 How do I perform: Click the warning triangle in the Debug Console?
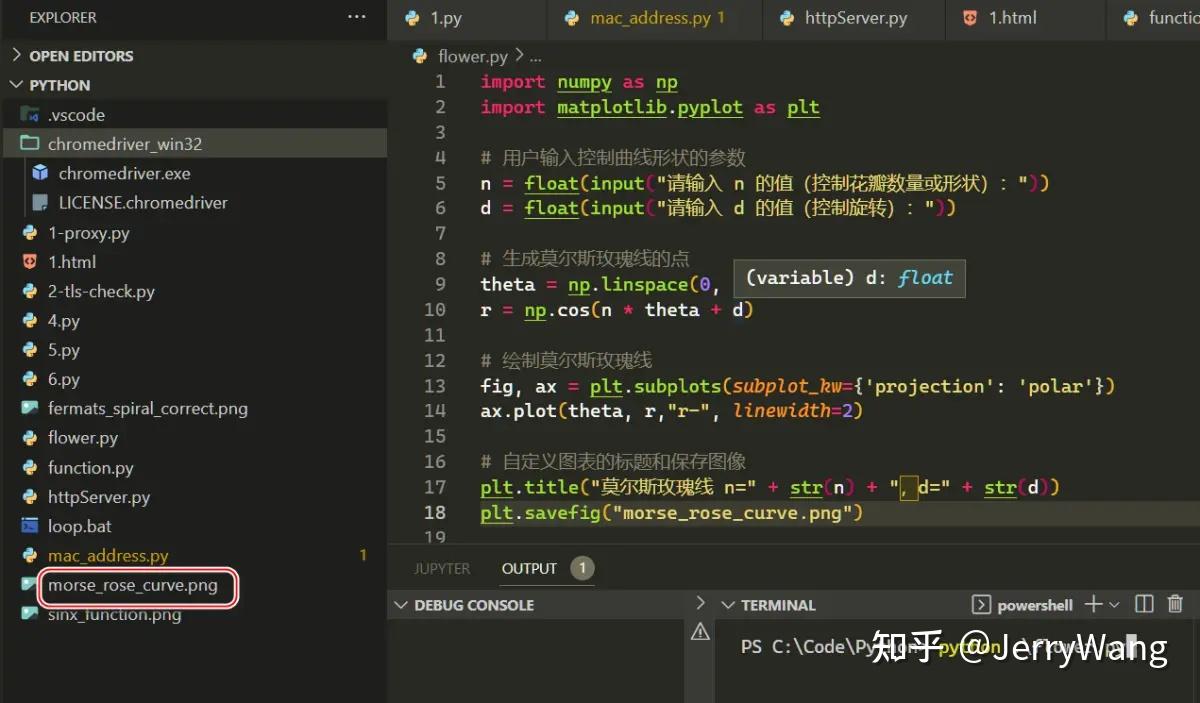[700, 631]
